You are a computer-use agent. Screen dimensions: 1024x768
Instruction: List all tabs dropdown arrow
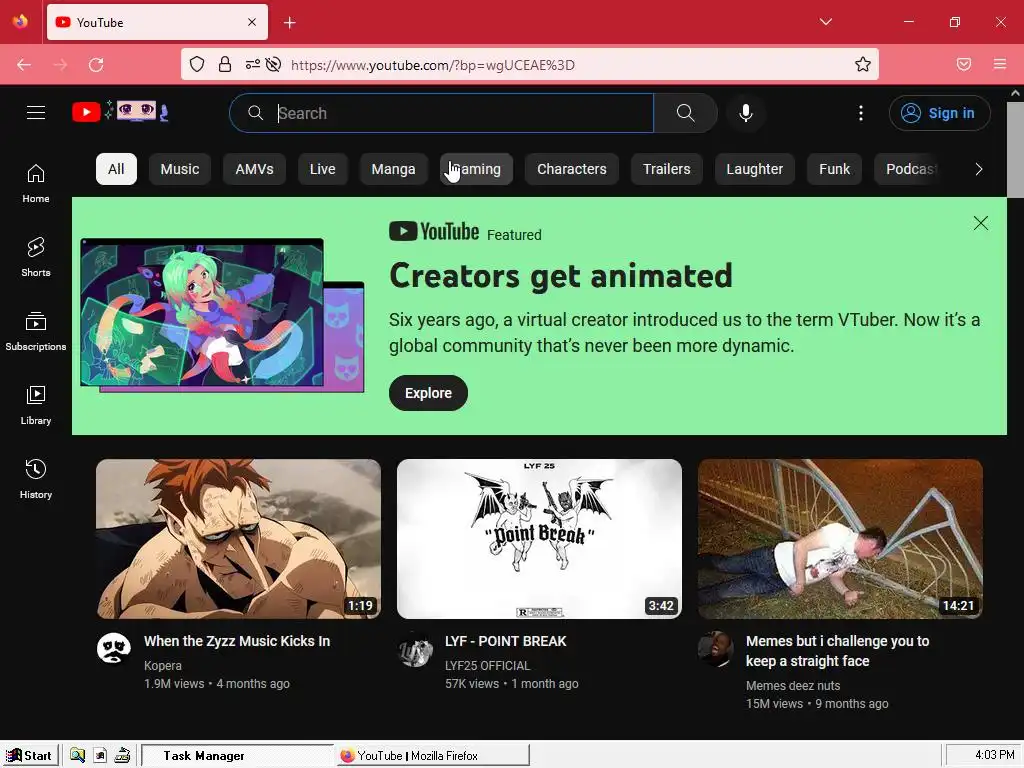tap(826, 22)
